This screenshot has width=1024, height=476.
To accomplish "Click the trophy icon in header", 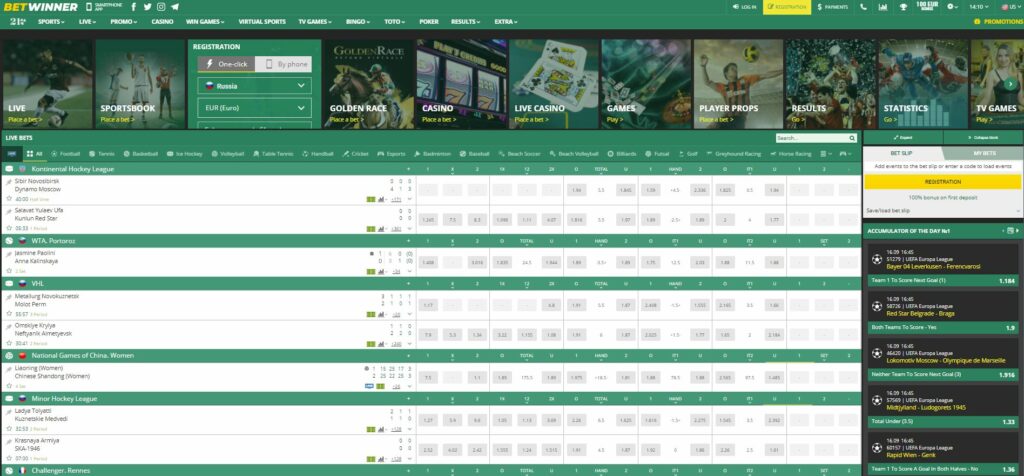I will tap(903, 7).
